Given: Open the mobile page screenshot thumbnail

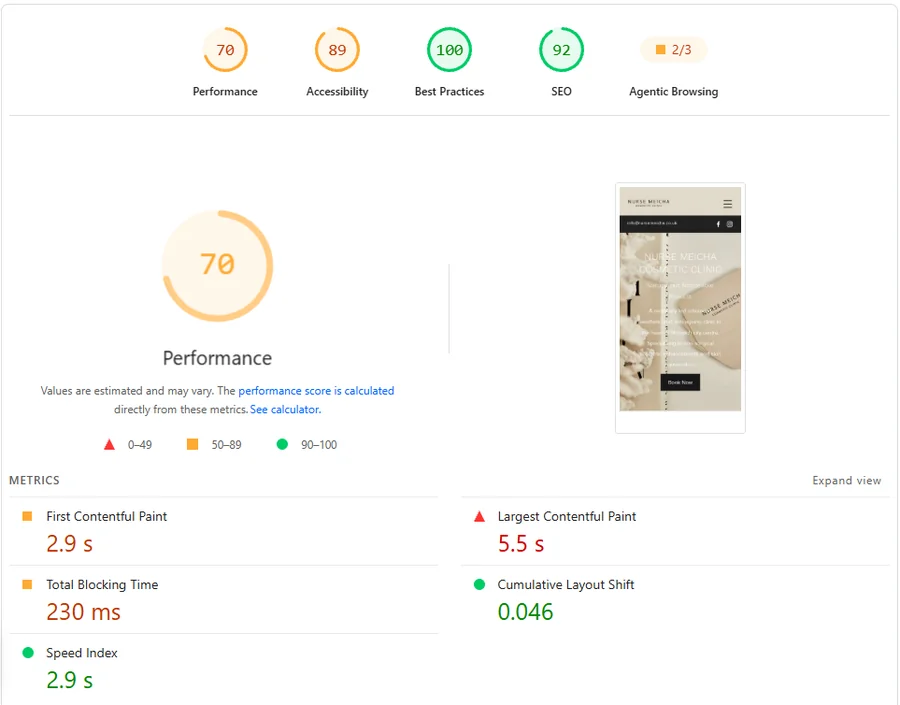Looking at the screenshot, I should pyautogui.click(x=680, y=308).
